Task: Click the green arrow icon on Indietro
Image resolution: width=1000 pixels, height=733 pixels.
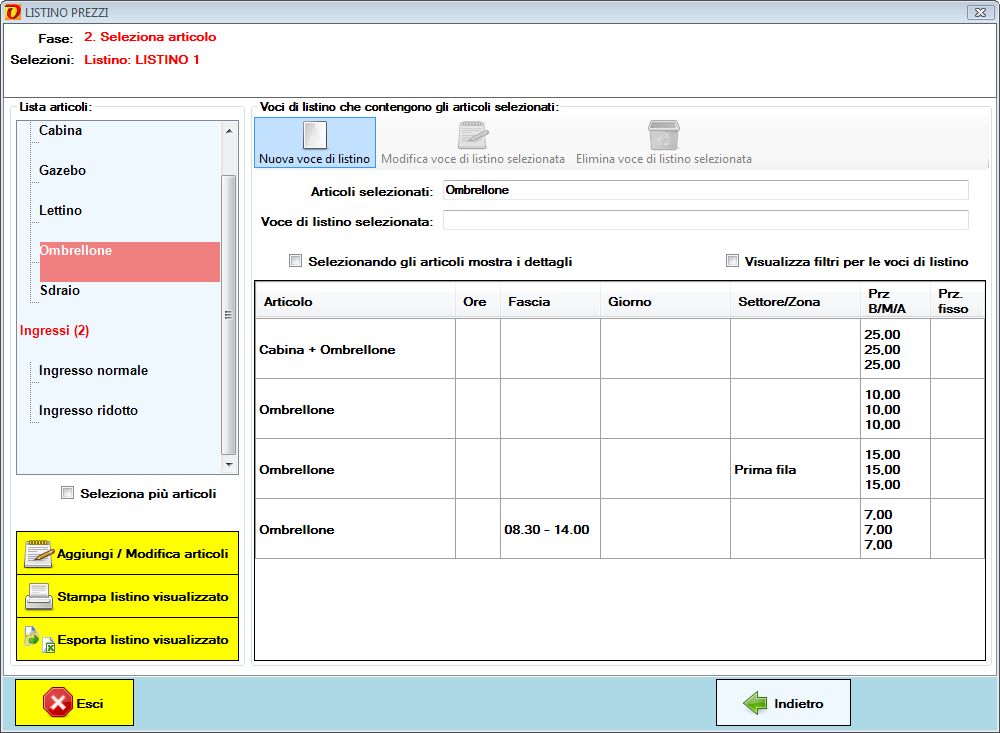Action: tap(755, 703)
